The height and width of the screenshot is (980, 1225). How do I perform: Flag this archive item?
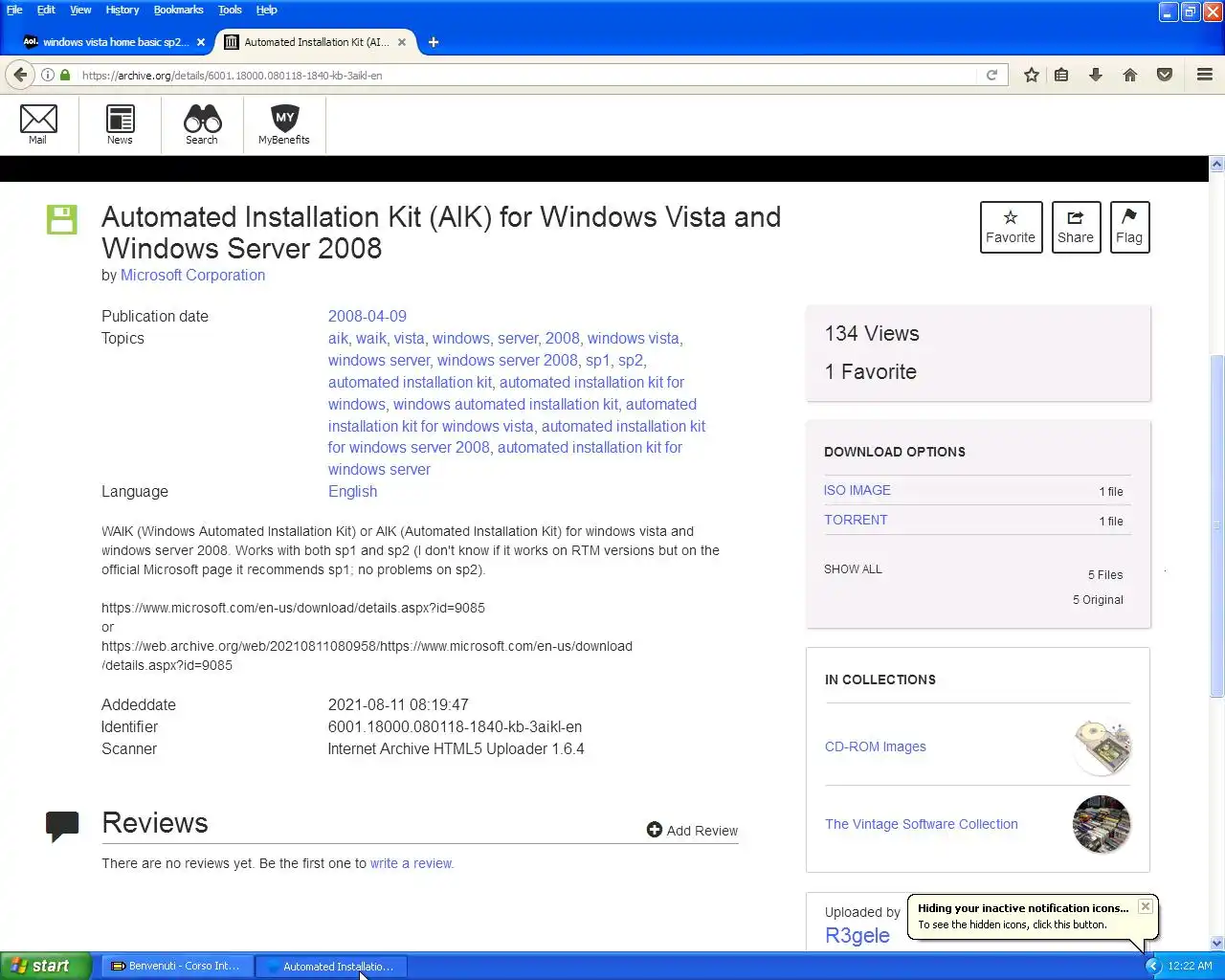tap(1129, 227)
